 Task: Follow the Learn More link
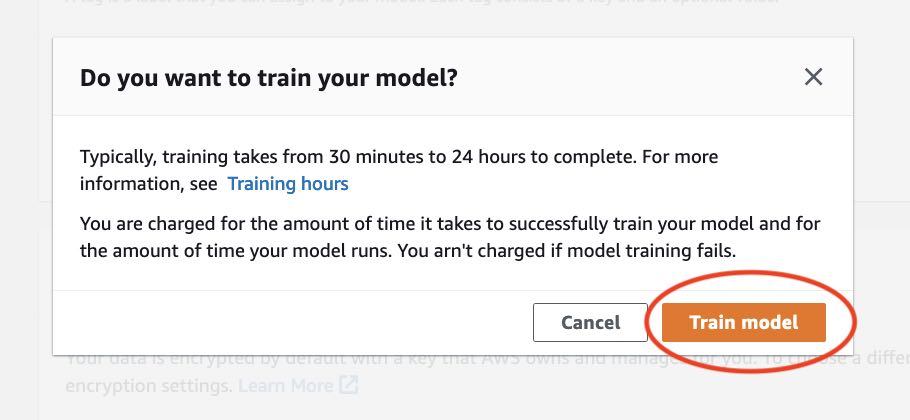[x=285, y=385]
